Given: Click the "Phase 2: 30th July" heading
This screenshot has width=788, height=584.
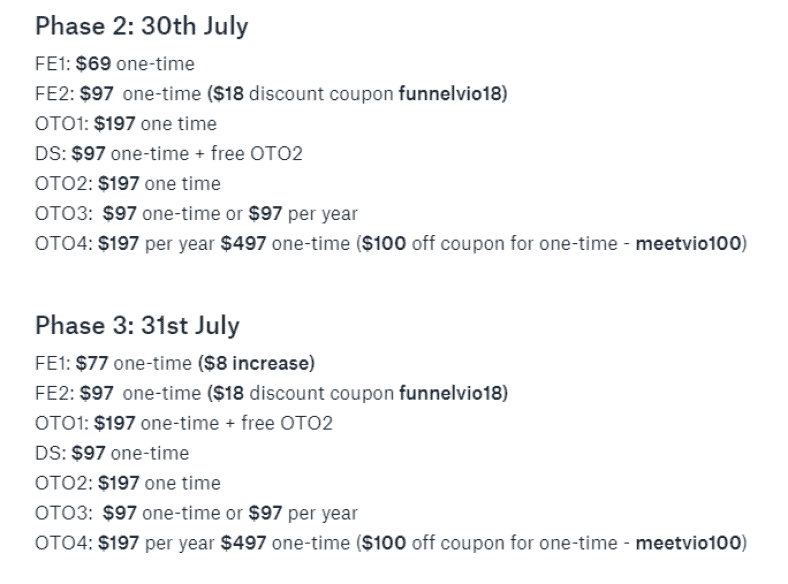Looking at the screenshot, I should [x=141, y=28].
